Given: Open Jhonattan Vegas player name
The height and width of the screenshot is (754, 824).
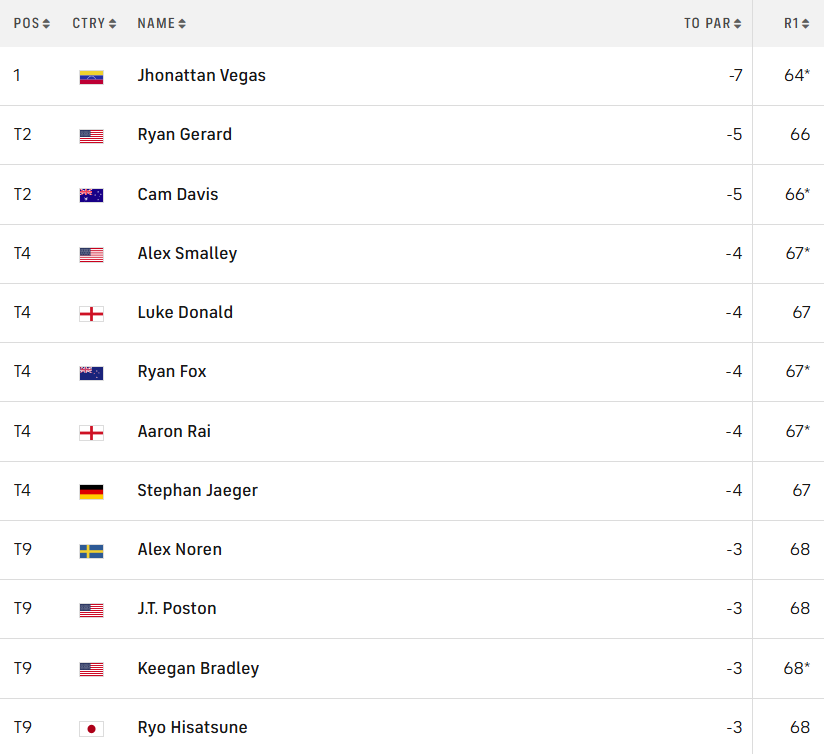Looking at the screenshot, I should click(201, 76).
